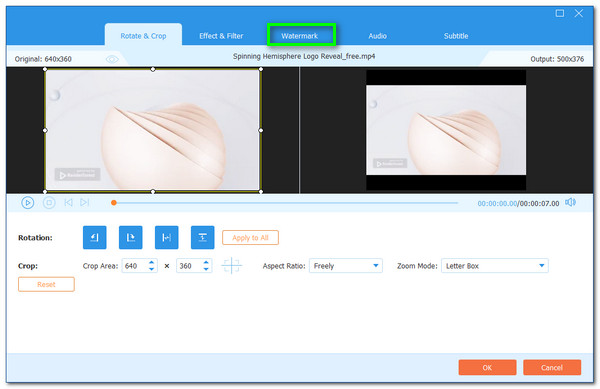Open the Aspect Ratio dropdown

(x=346, y=266)
